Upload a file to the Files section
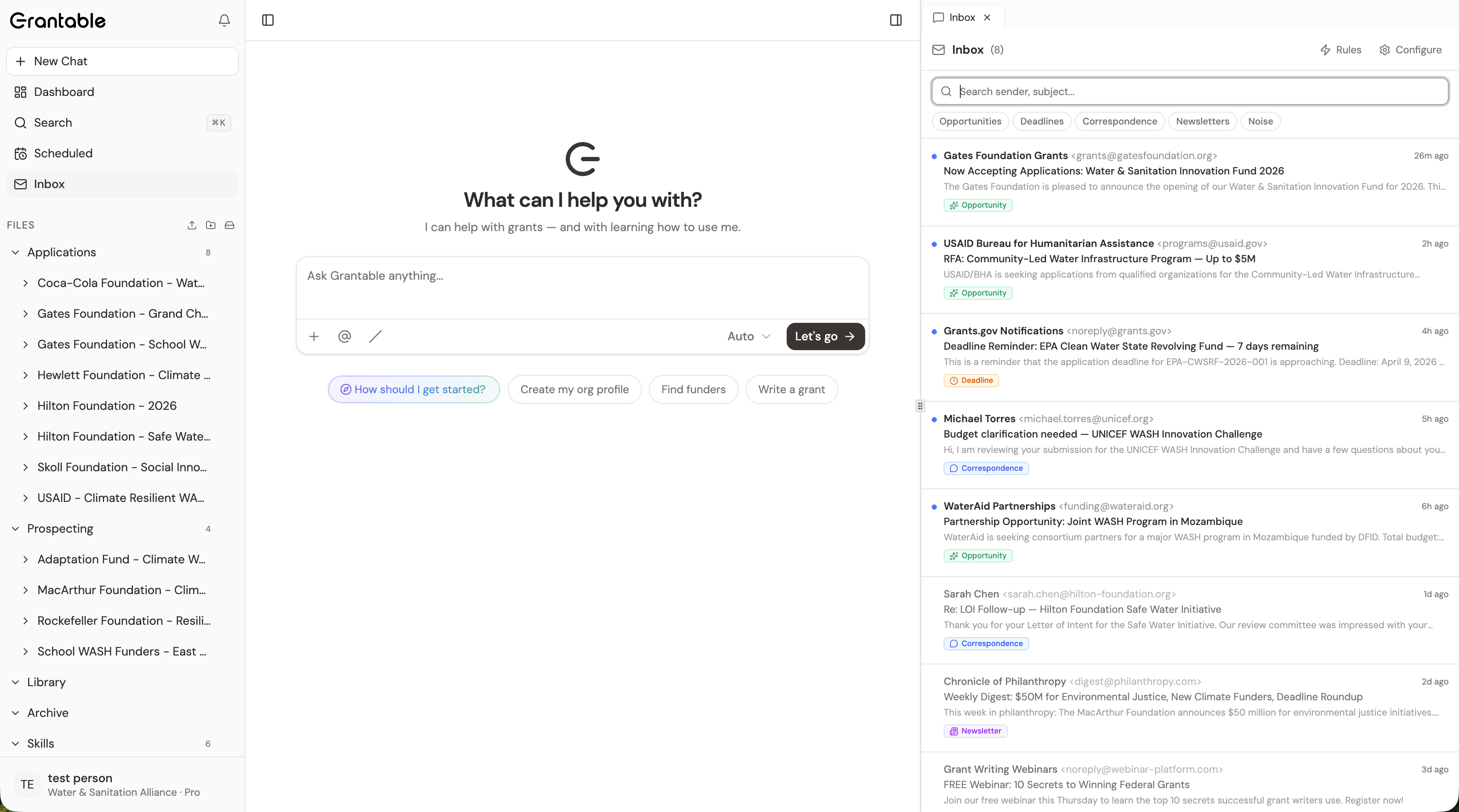This screenshot has height=812, width=1459. [192, 225]
